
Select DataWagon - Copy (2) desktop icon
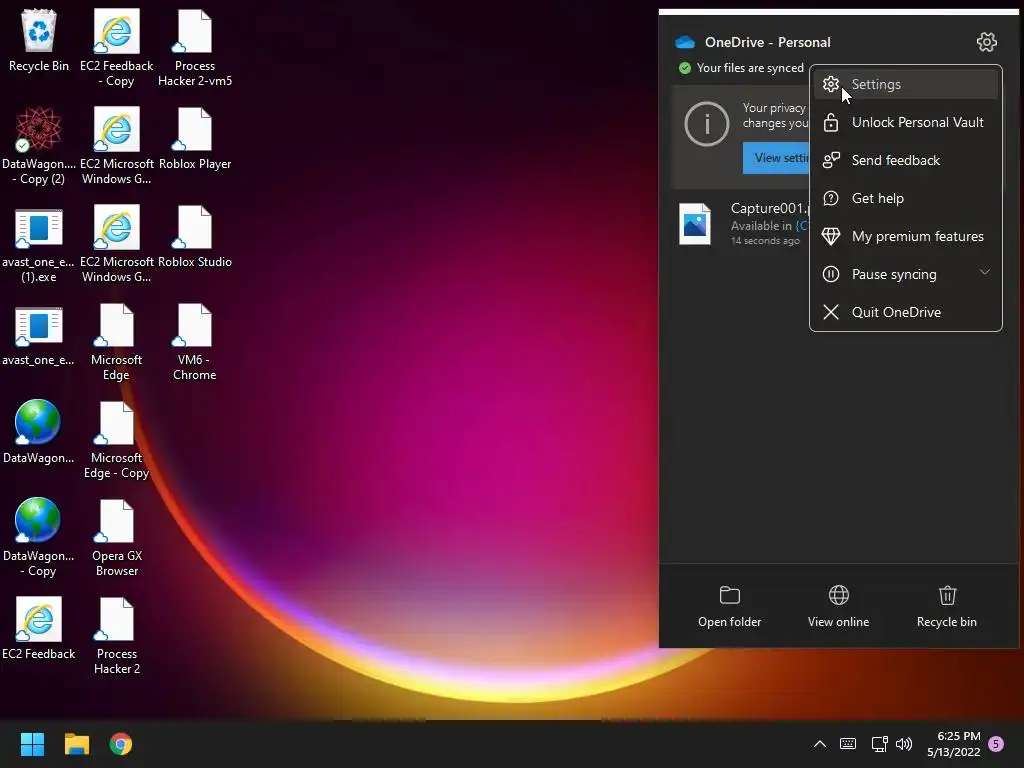(39, 146)
